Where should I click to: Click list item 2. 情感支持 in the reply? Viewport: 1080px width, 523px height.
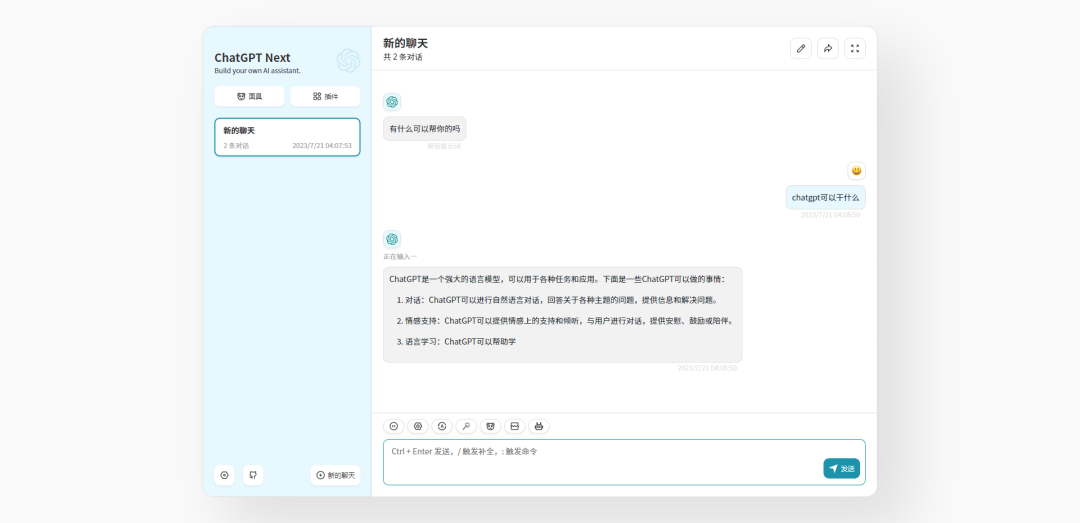pos(565,320)
